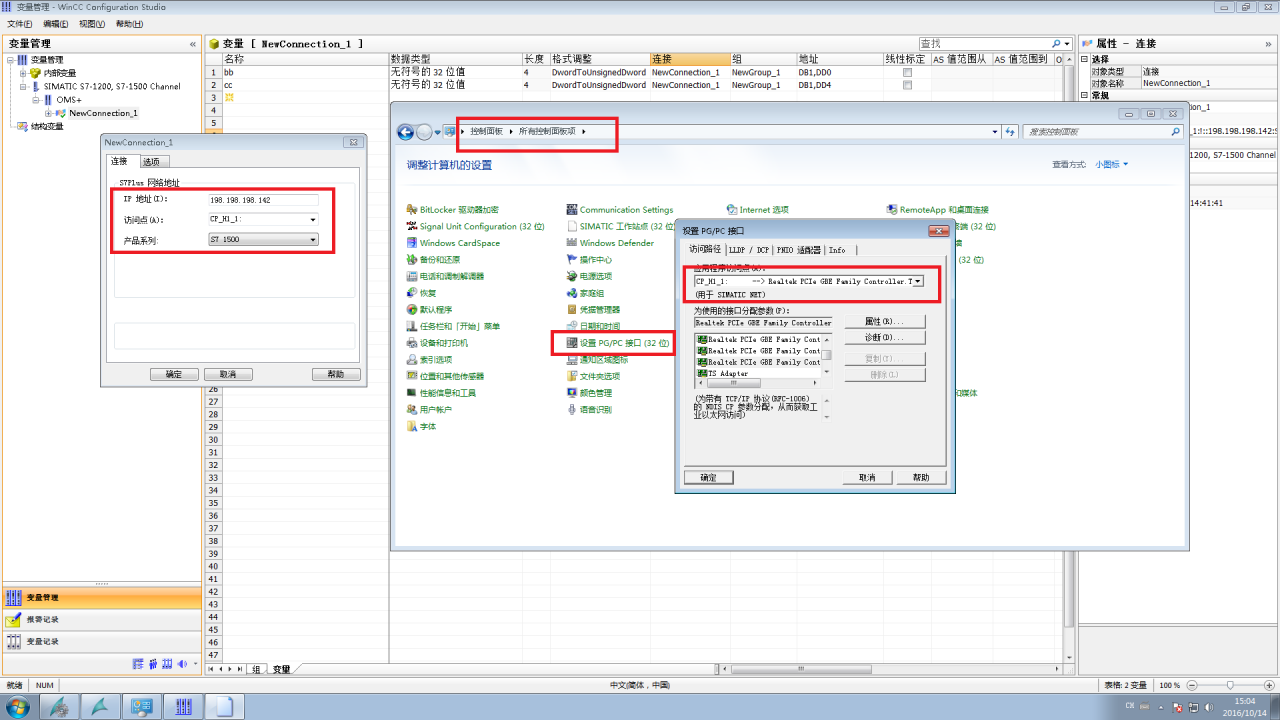The image size is (1280, 720).
Task: Click 取消 in NewConnection_1 dialog
Action: tap(228, 374)
